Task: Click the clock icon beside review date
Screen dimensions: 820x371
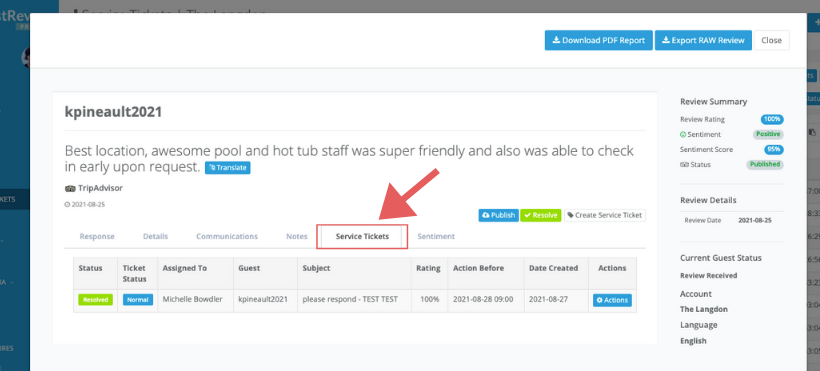Action: click(x=67, y=205)
